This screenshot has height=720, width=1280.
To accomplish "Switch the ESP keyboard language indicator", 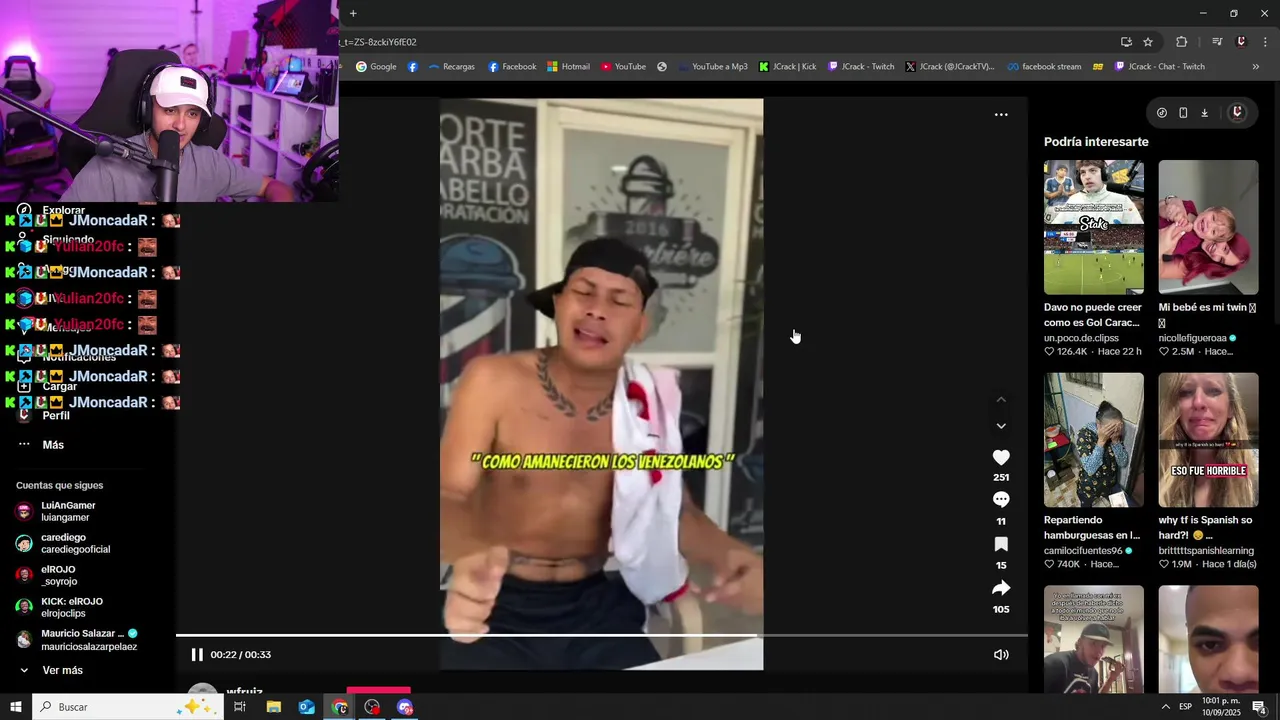I will (x=1185, y=707).
